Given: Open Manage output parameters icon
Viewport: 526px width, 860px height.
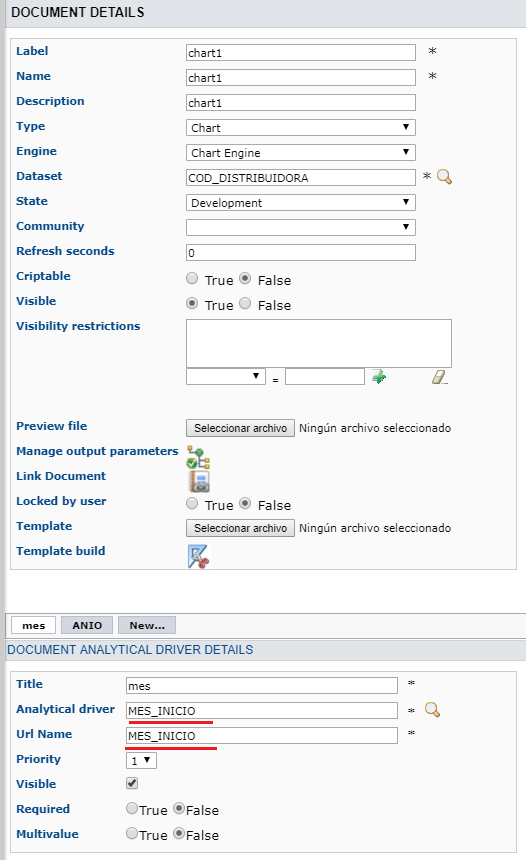Looking at the screenshot, I should pyautogui.click(x=198, y=457).
